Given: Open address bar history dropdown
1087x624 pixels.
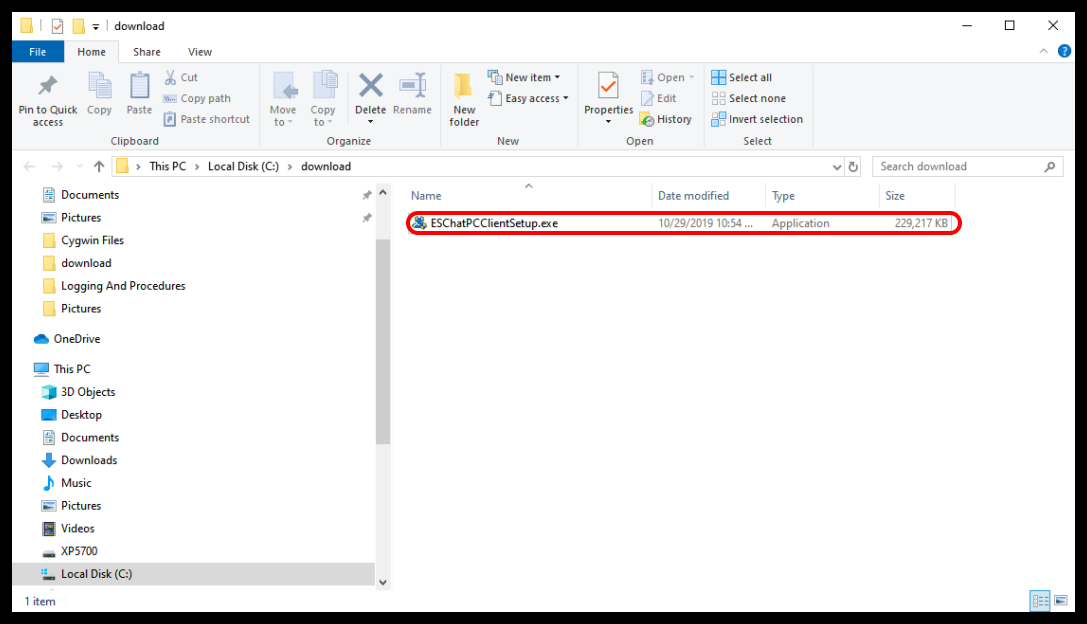Looking at the screenshot, I should coord(837,167).
